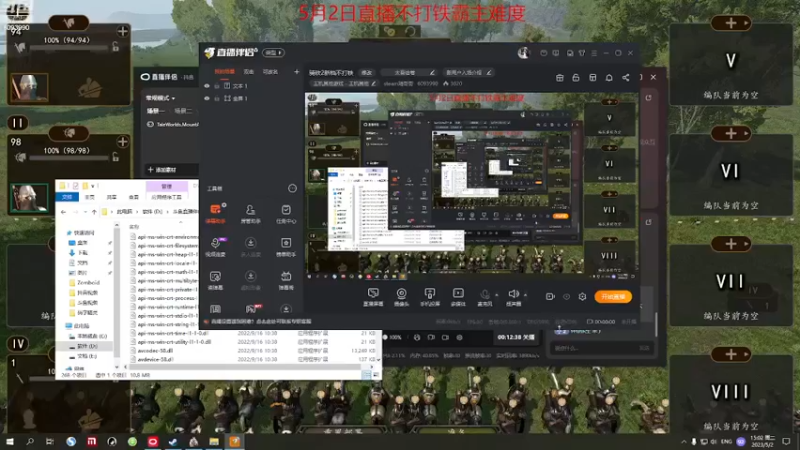Go back in File Explorer navigation
800x450 pixels.
(63, 212)
